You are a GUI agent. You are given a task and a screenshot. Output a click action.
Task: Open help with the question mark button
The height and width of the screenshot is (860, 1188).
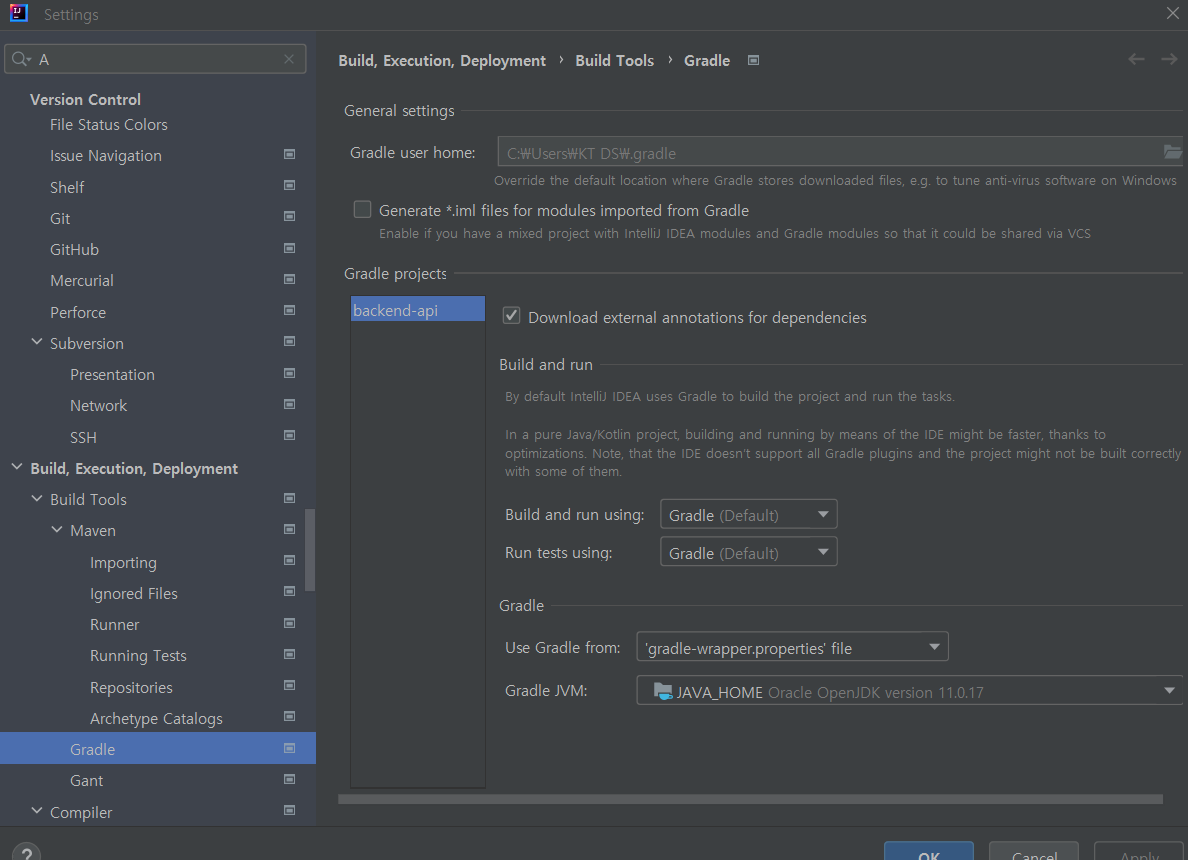coord(27,852)
